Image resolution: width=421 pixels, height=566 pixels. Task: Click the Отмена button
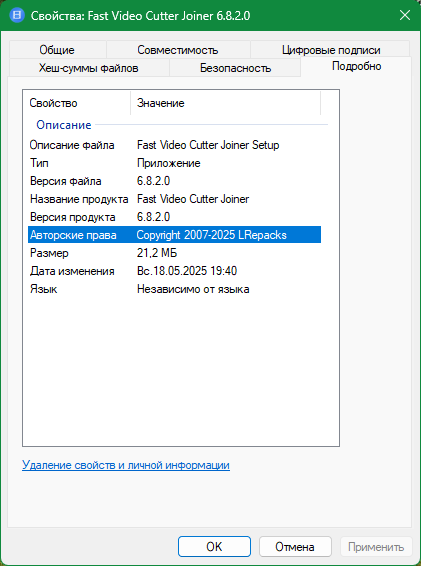point(295,547)
